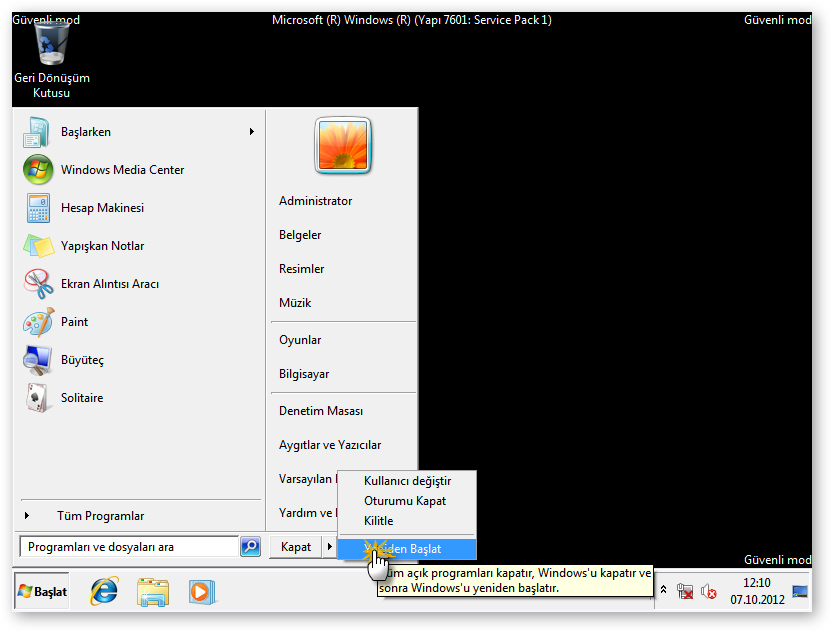
Task: Click the Yardım ve Destek entry
Action: (306, 513)
